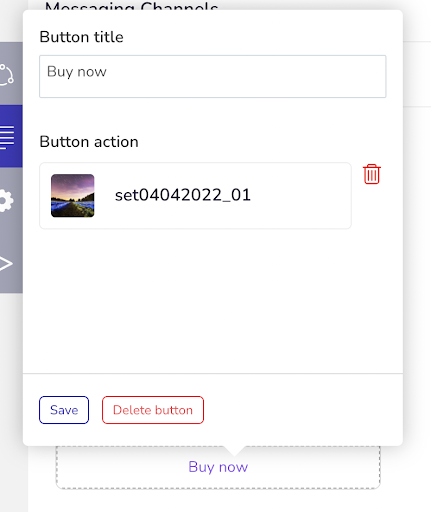Click the dashed Buy now button below
The height and width of the screenshot is (512, 431).
[218, 467]
